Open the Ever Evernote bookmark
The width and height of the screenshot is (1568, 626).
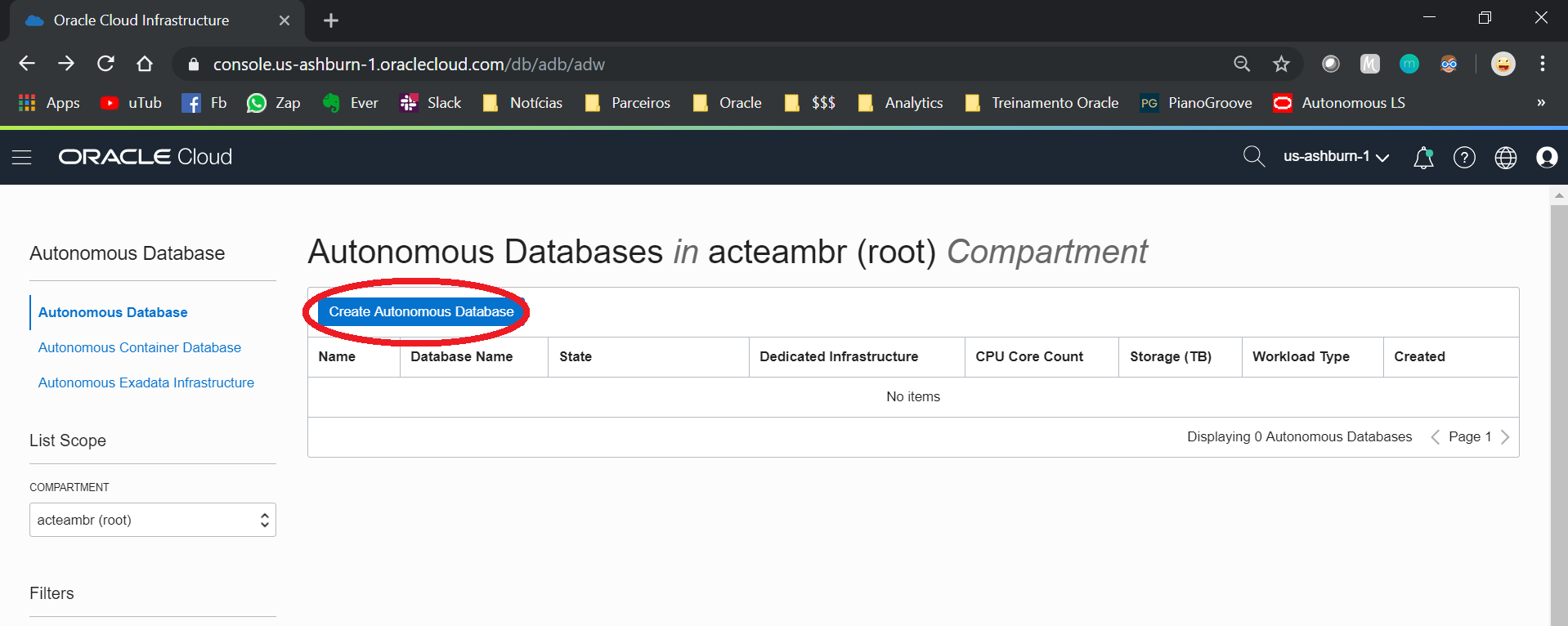(350, 103)
